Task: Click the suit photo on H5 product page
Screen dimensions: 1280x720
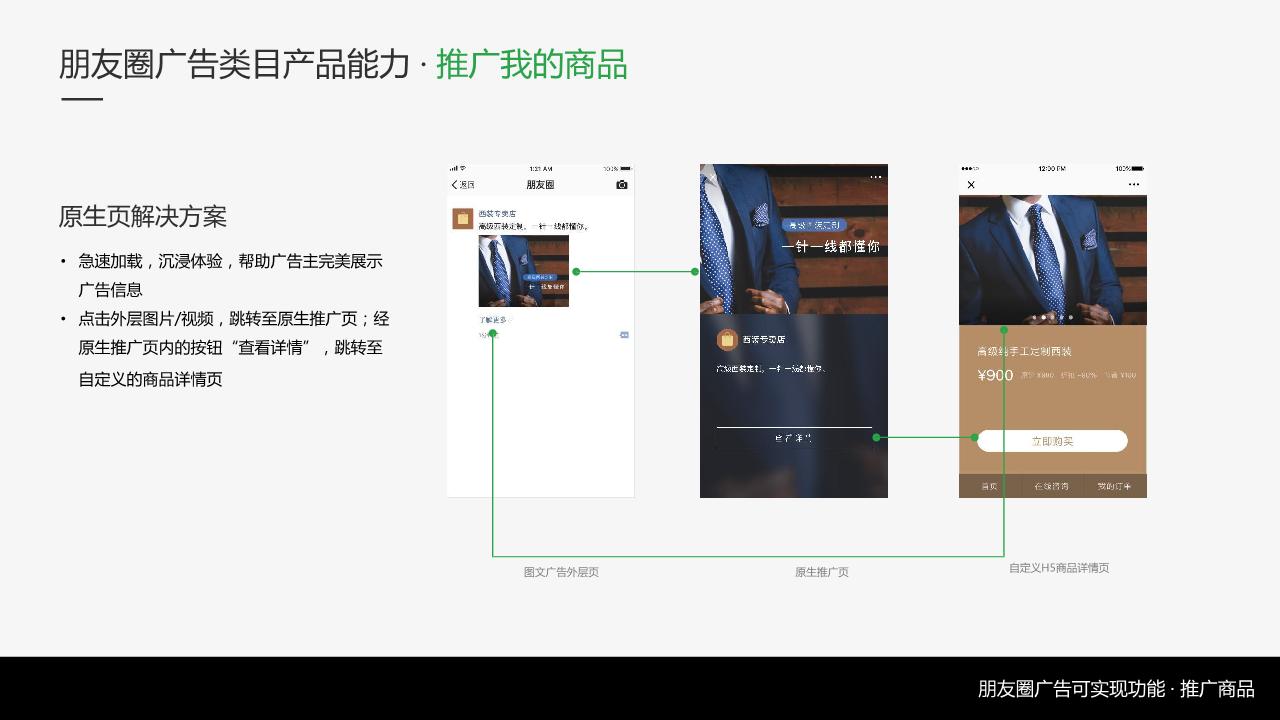Action: pos(1053,260)
